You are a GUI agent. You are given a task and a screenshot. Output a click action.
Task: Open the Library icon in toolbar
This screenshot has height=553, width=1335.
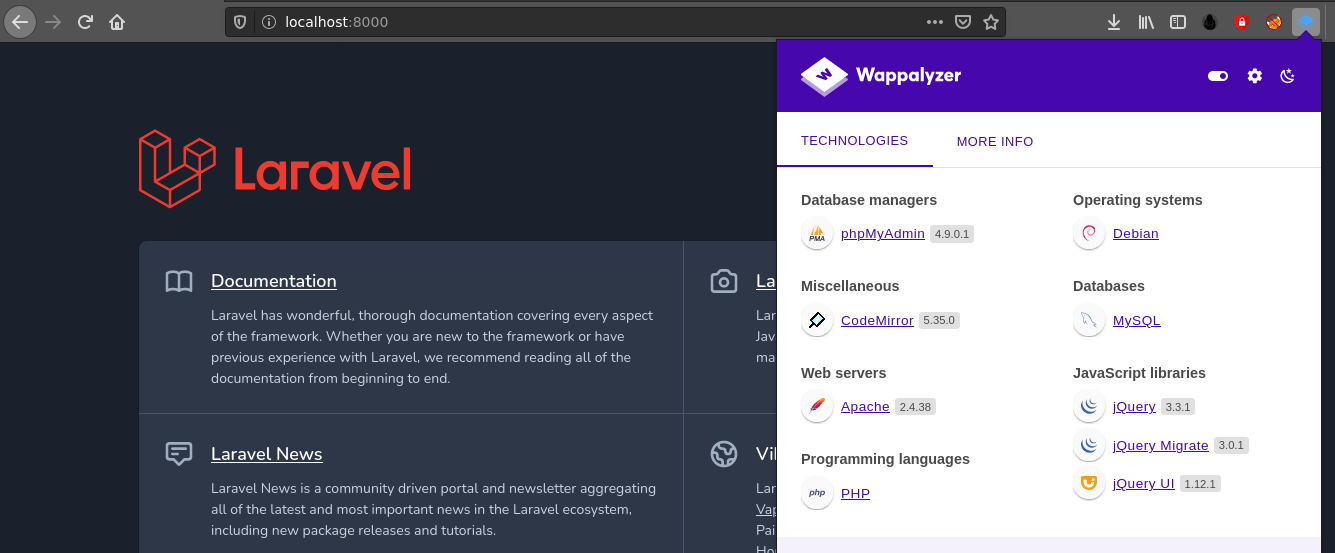tap(1146, 22)
